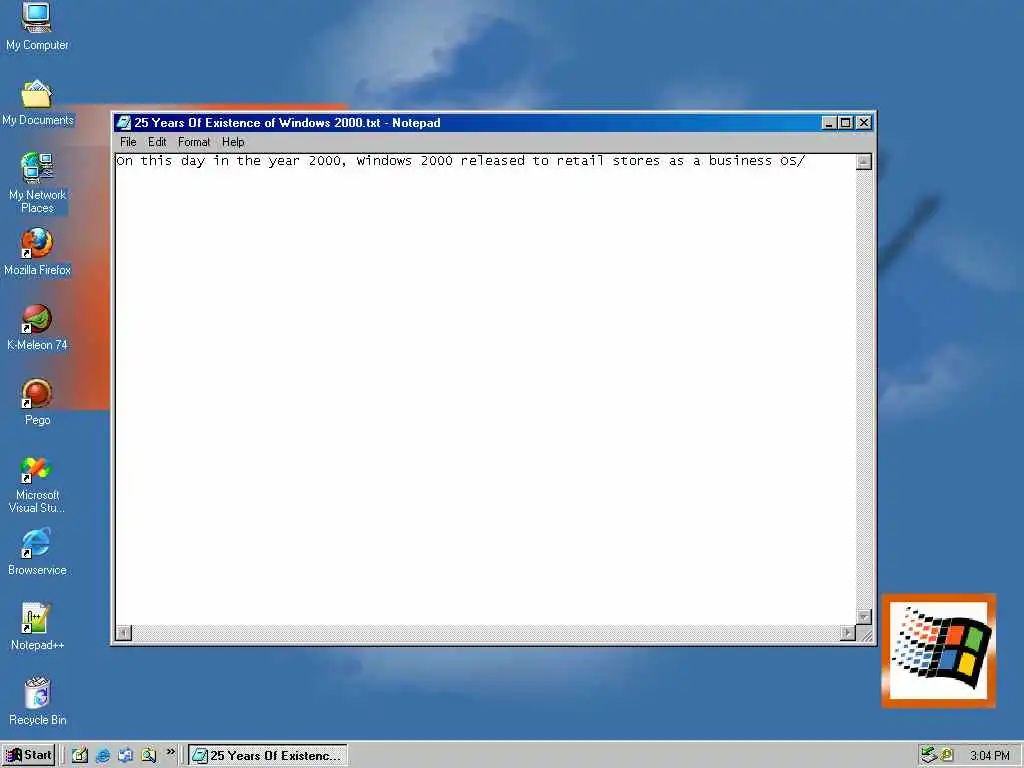Minimize the Notepad window

point(829,123)
